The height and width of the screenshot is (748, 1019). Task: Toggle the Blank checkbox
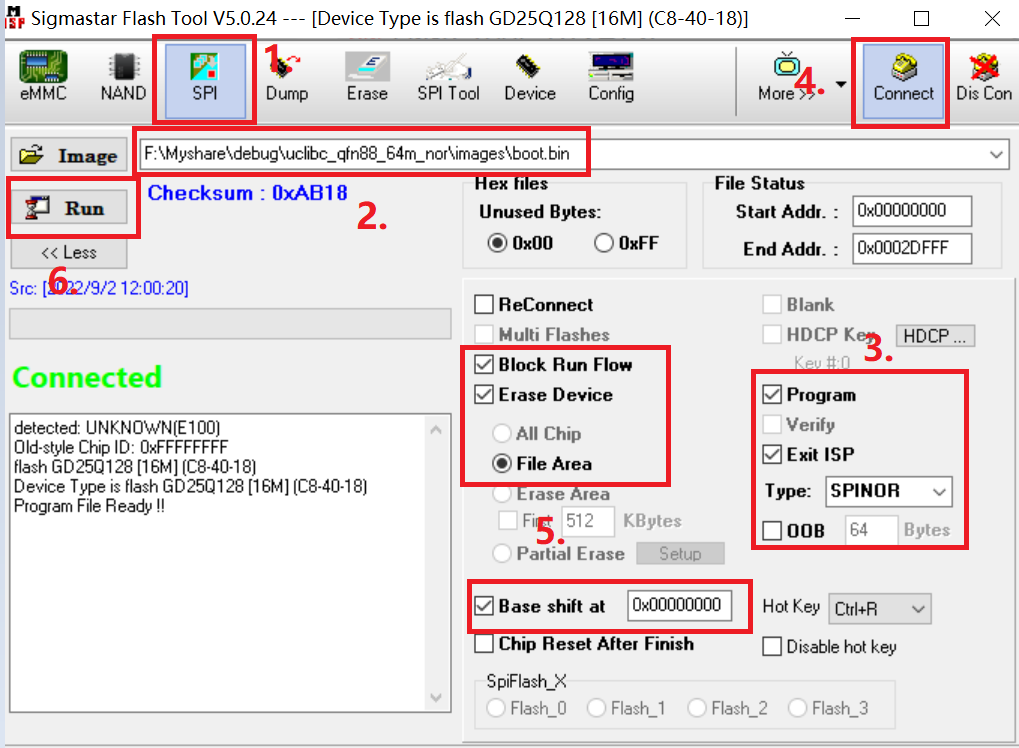772,304
